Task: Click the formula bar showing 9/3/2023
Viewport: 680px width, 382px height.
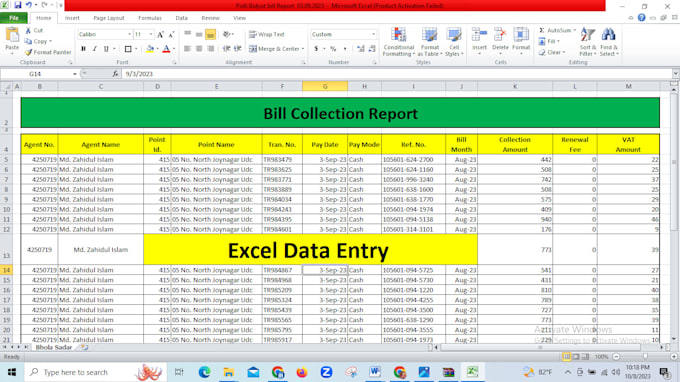Action: 397,74
